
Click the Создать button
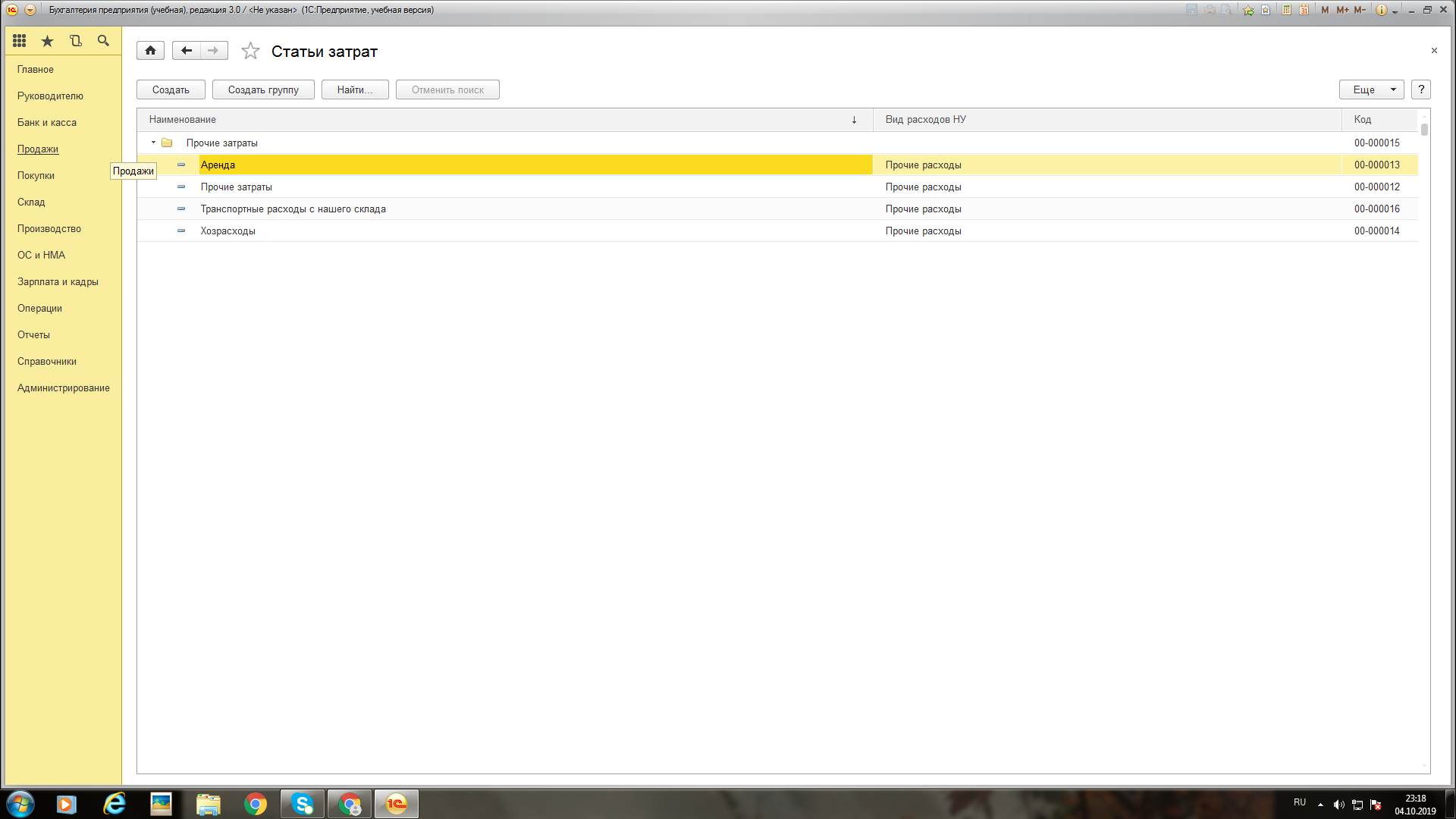pyautogui.click(x=171, y=89)
